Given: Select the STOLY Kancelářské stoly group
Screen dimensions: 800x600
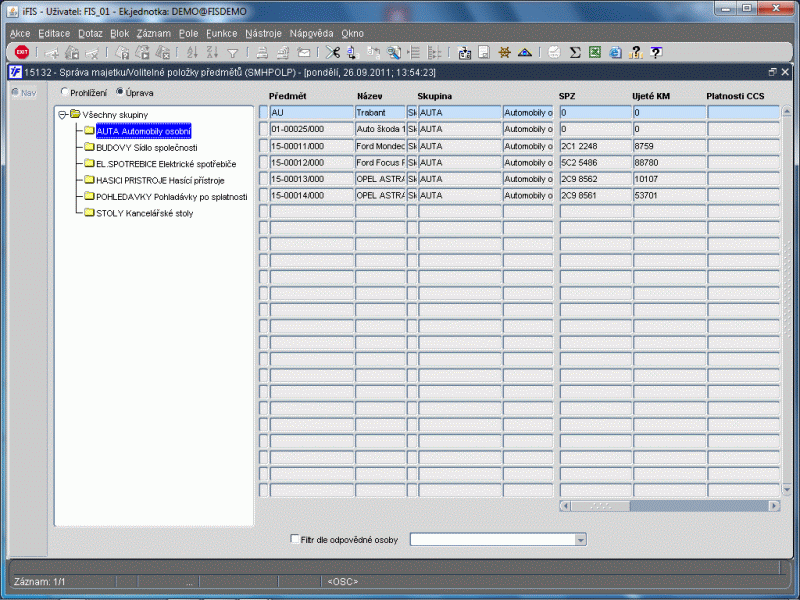Looking at the screenshot, I should [x=144, y=213].
